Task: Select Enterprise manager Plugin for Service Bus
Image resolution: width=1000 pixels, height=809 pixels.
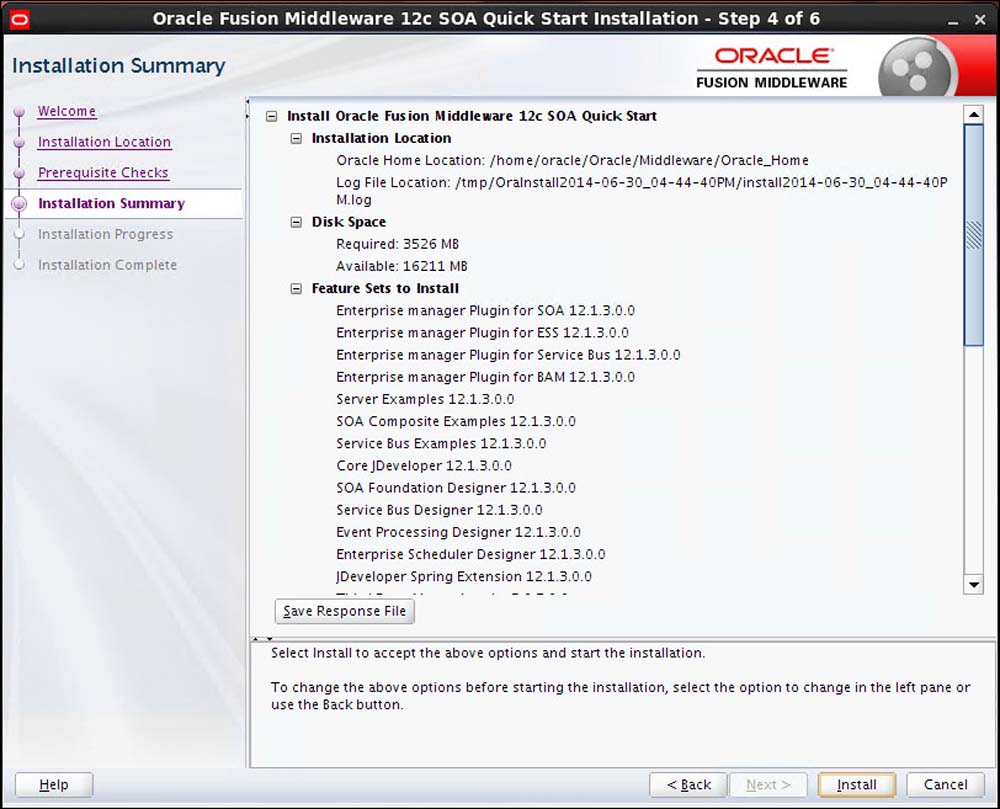Action: (x=508, y=354)
